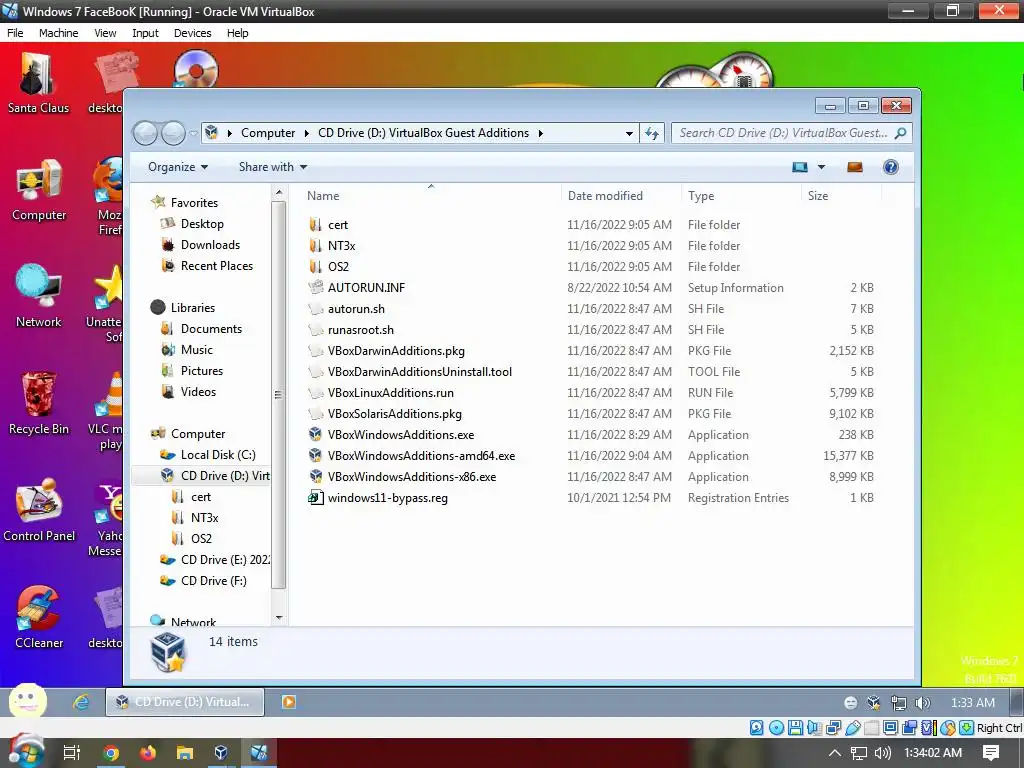Show the preview pane

(854, 167)
